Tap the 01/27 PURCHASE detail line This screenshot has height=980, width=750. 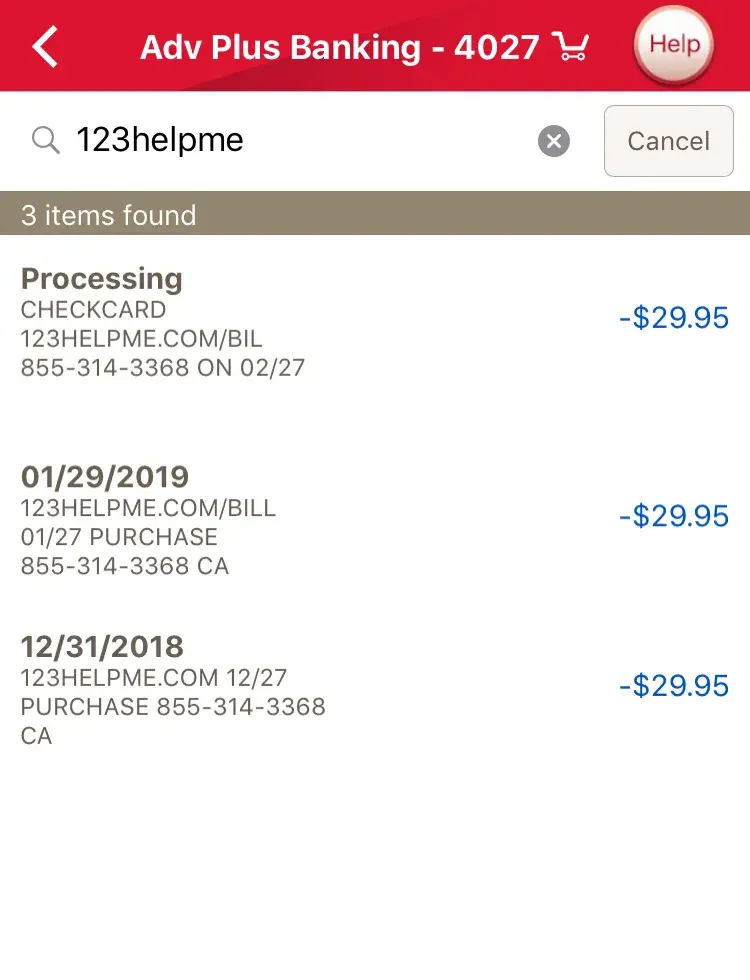(119, 537)
